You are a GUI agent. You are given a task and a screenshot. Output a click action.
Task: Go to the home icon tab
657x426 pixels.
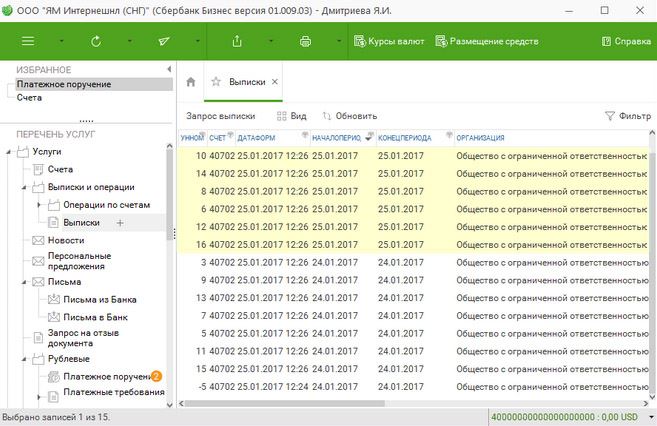191,82
